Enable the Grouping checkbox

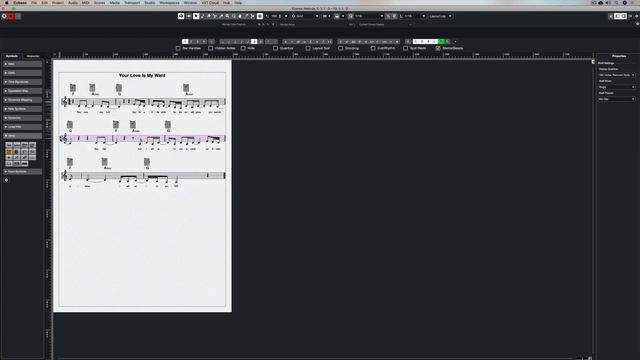point(340,48)
